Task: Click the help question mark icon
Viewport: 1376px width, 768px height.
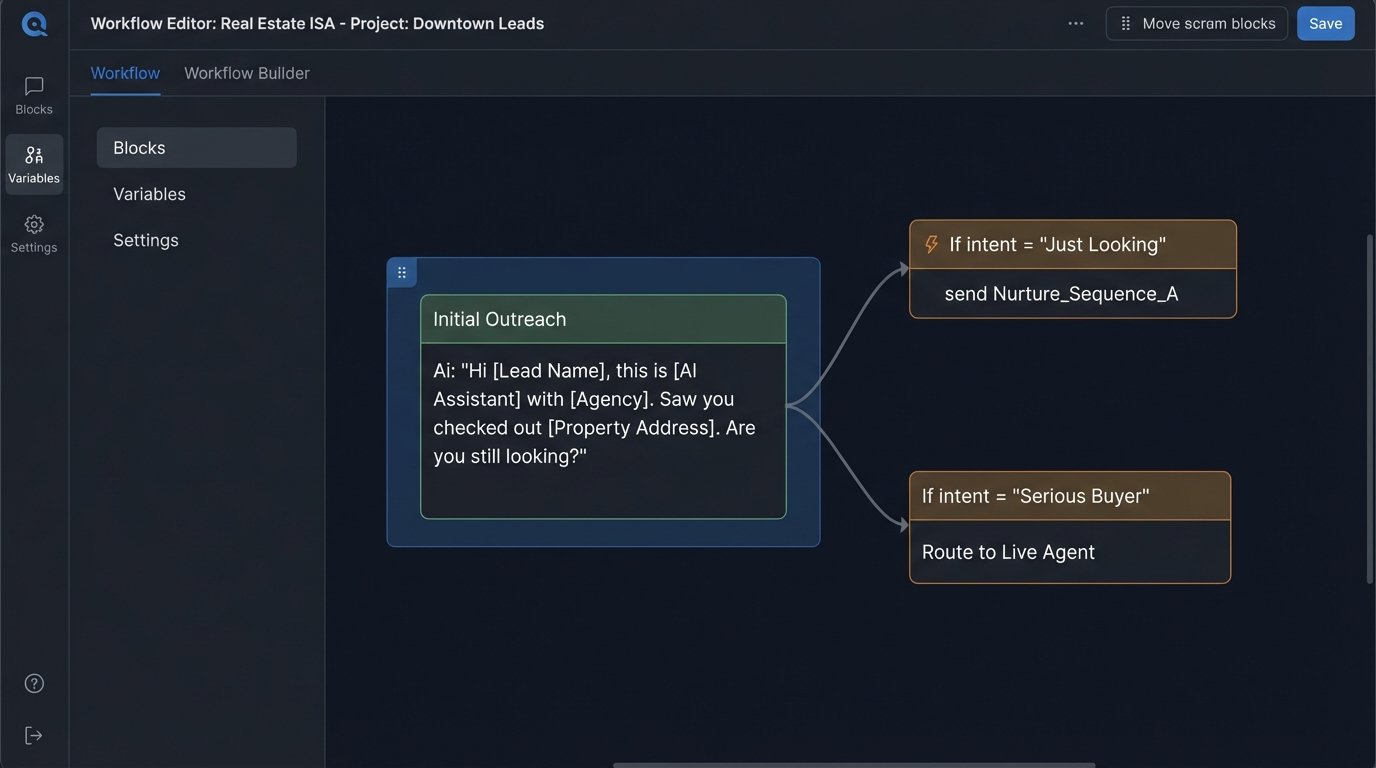Action: pos(33,682)
